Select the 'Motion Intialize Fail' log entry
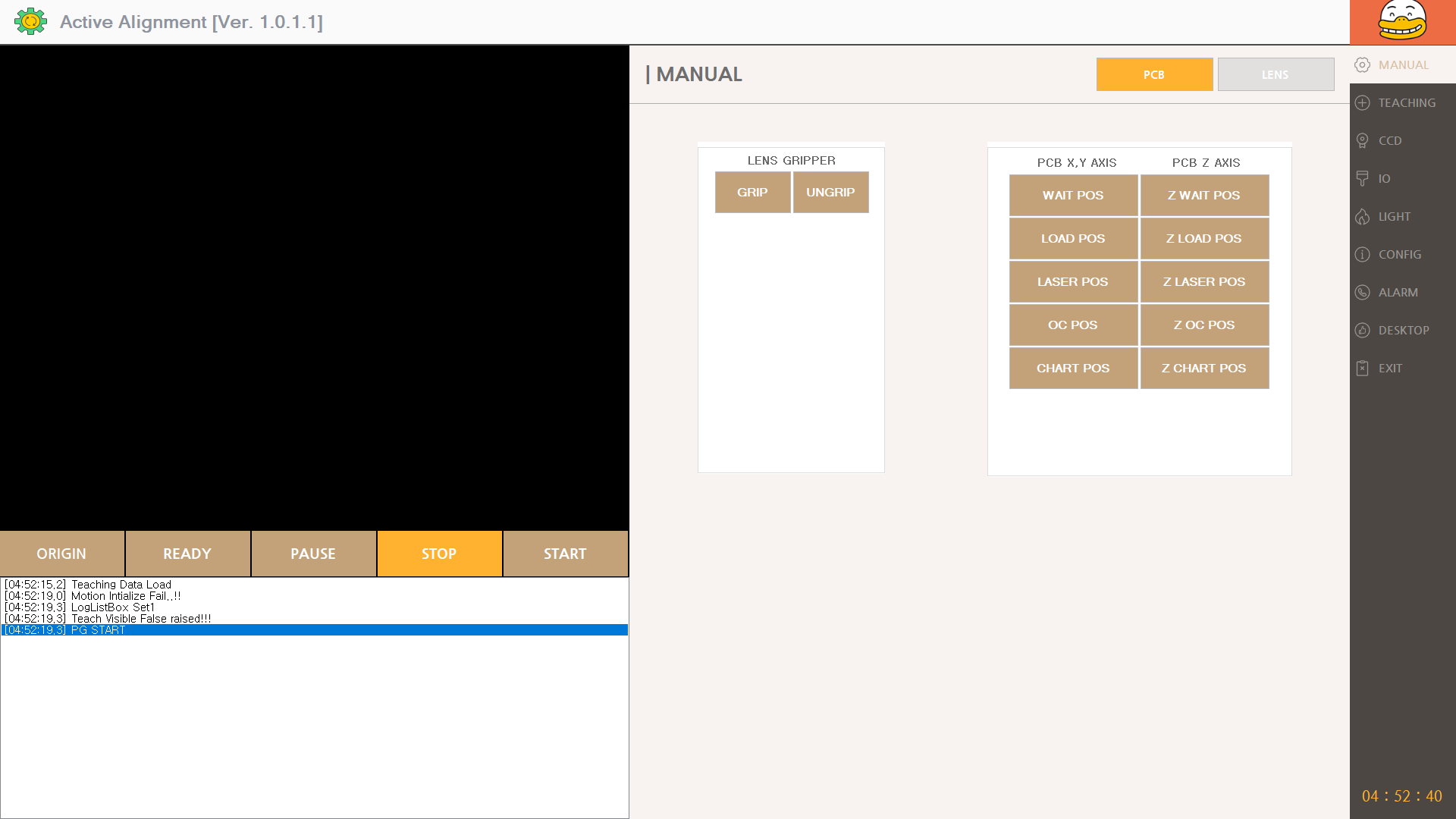The image size is (1456, 819). pyautogui.click(x=314, y=596)
